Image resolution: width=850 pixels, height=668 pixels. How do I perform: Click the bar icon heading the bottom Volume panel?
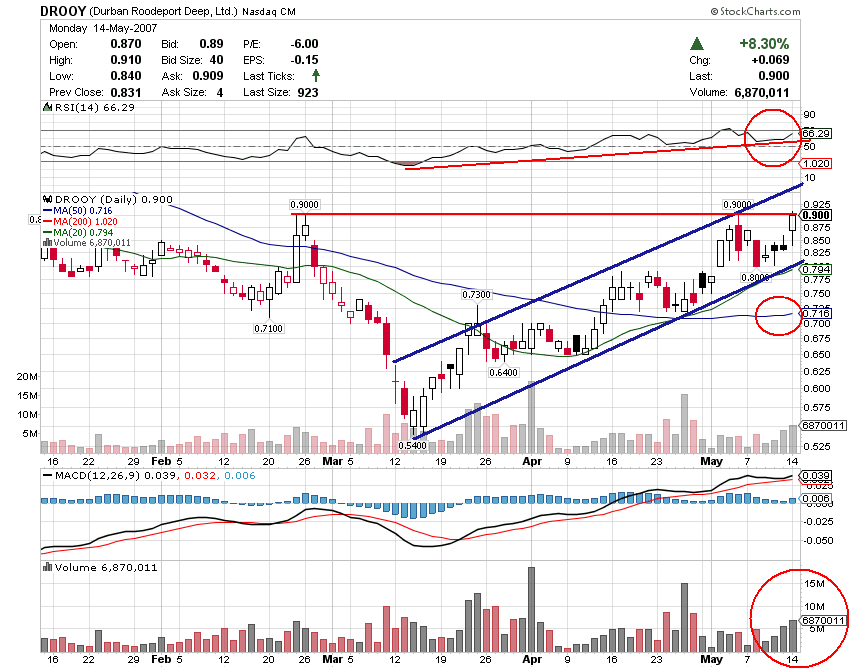pos(48,567)
